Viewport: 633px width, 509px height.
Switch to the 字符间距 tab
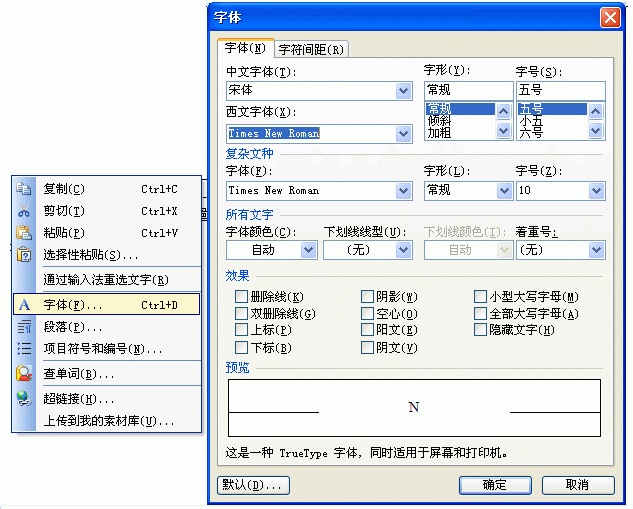(311, 49)
